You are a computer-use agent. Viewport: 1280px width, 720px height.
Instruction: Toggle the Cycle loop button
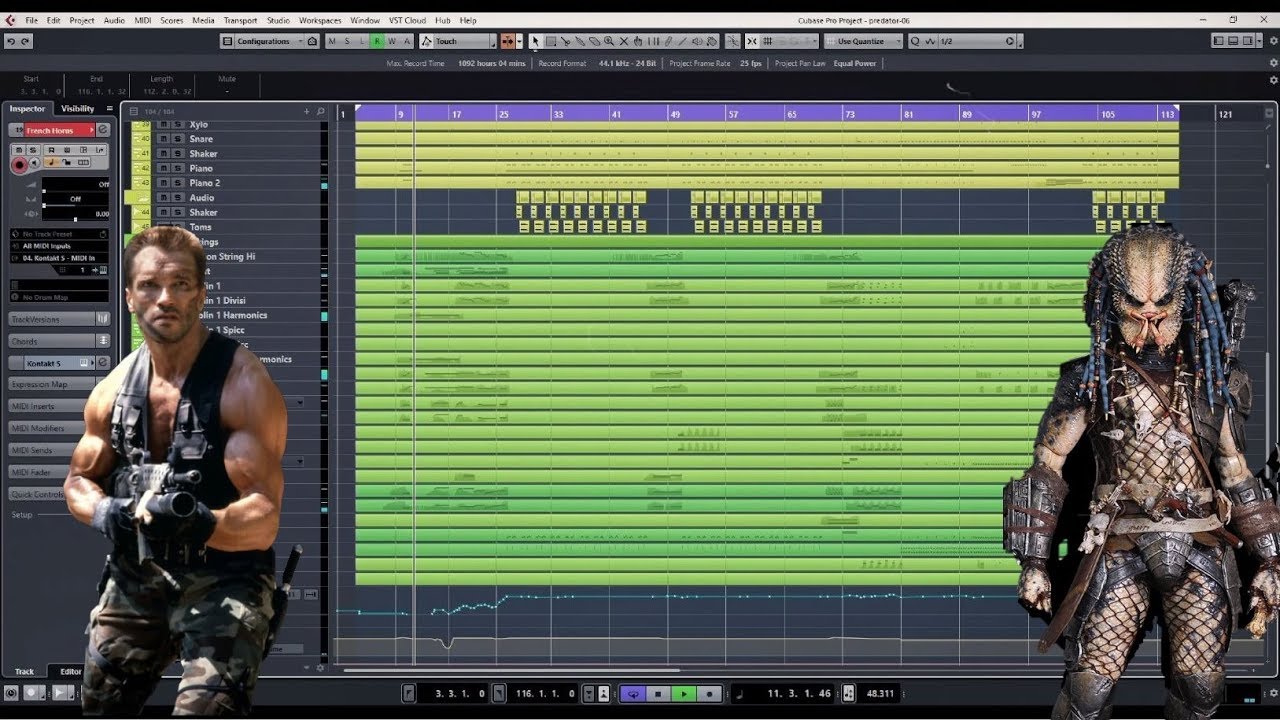(632, 693)
